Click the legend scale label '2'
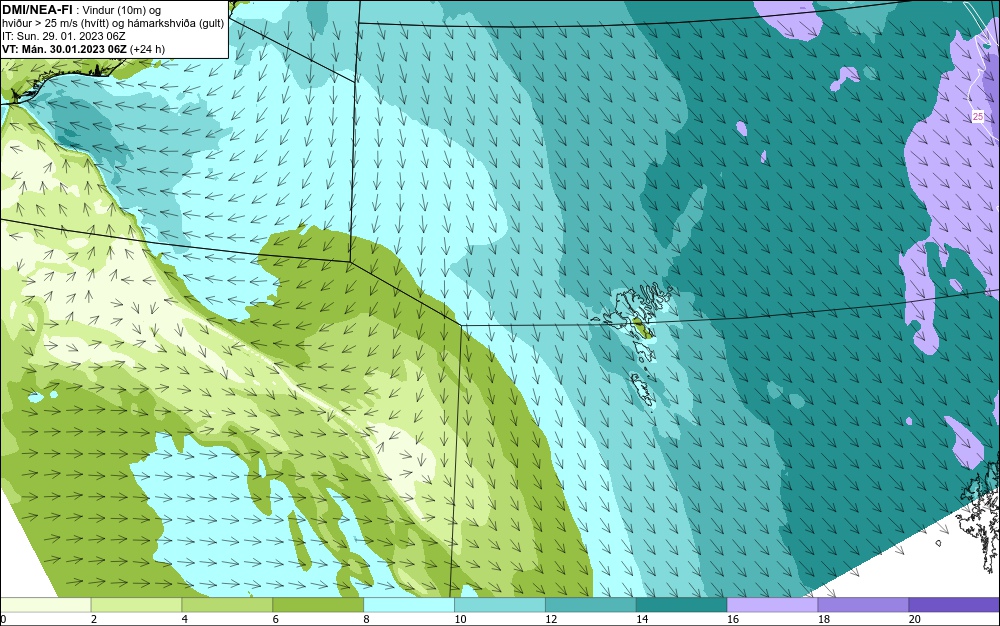 (94, 619)
